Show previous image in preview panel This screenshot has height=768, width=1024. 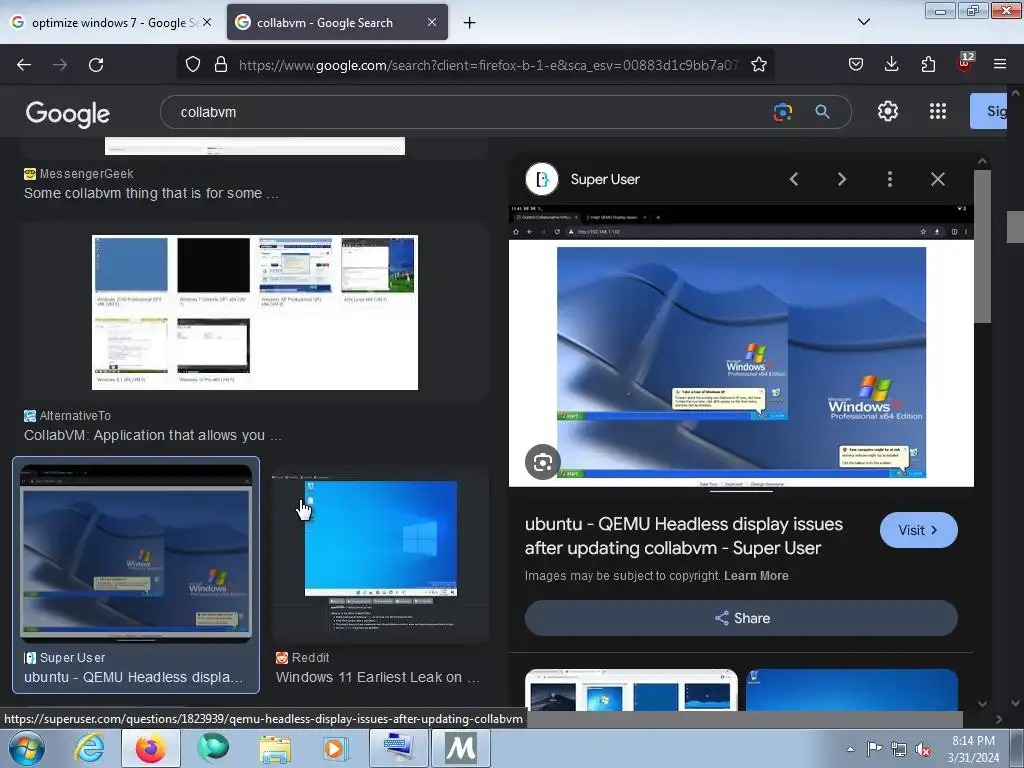pyautogui.click(x=794, y=179)
